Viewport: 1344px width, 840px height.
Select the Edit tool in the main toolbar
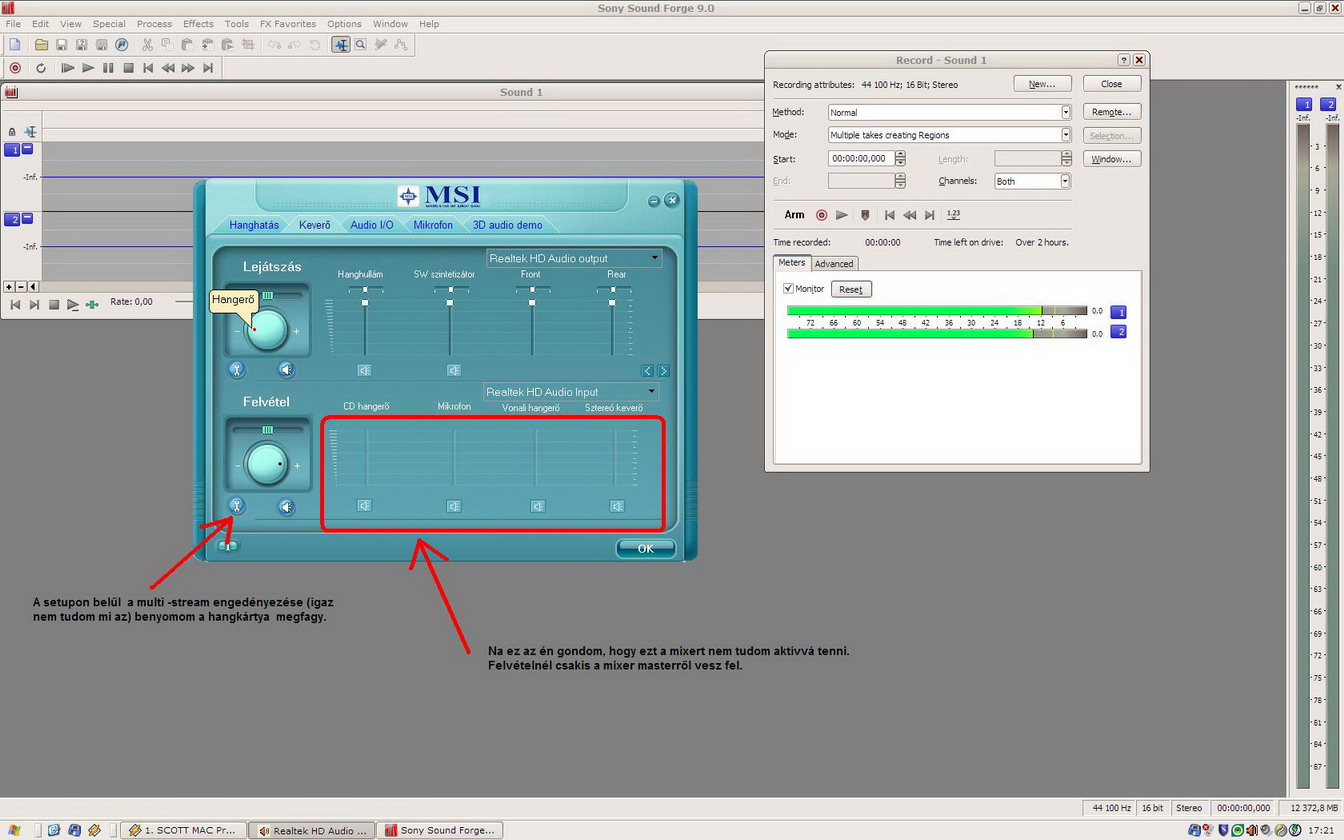(341, 45)
